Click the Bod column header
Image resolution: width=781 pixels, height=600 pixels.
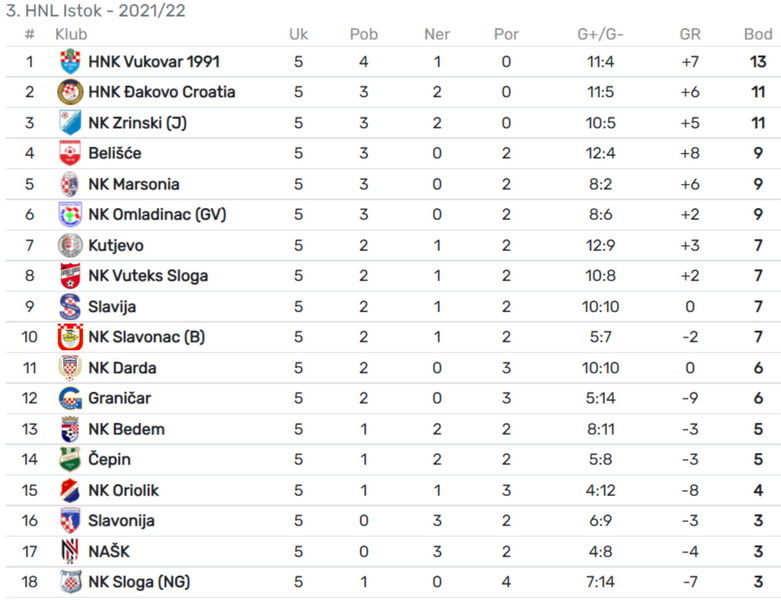click(x=758, y=34)
